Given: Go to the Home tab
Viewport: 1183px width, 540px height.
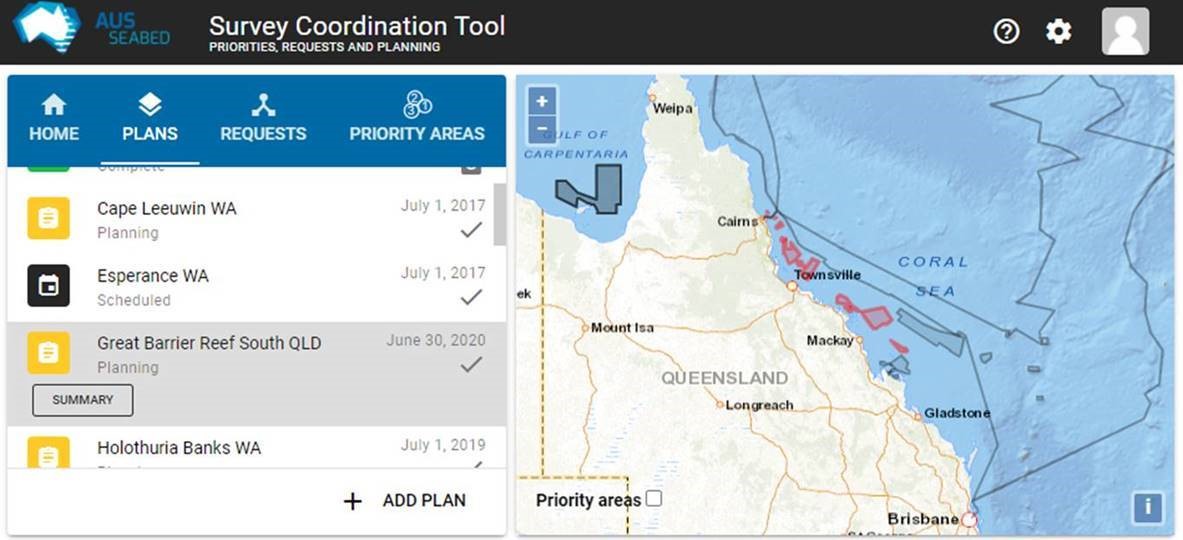Looking at the screenshot, I should 54,119.
